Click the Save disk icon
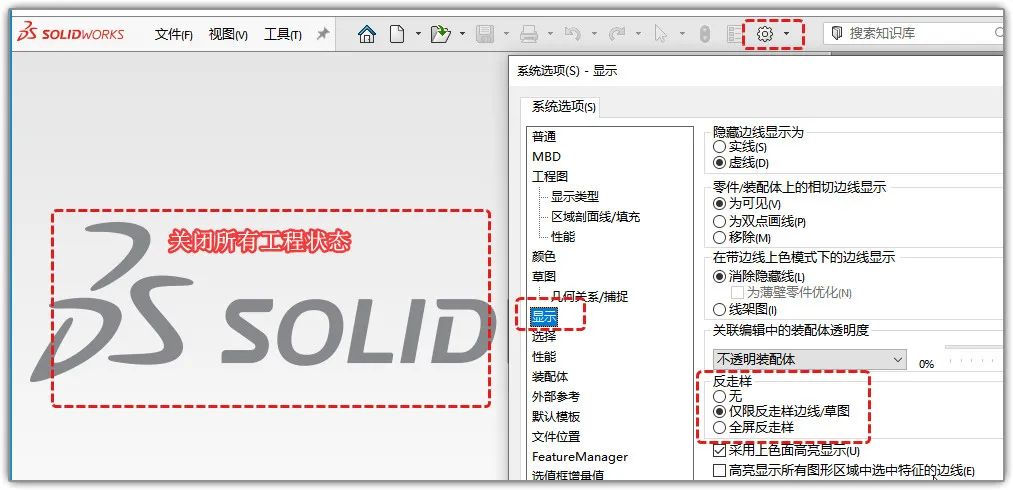Viewport: 1013px width, 490px height. coord(485,35)
